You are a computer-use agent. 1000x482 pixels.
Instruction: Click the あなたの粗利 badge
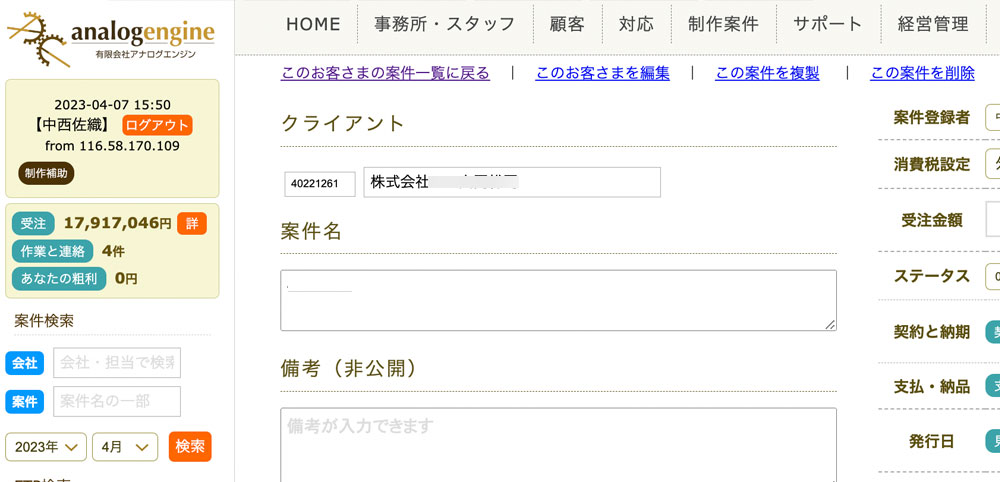pyautogui.click(x=59, y=279)
